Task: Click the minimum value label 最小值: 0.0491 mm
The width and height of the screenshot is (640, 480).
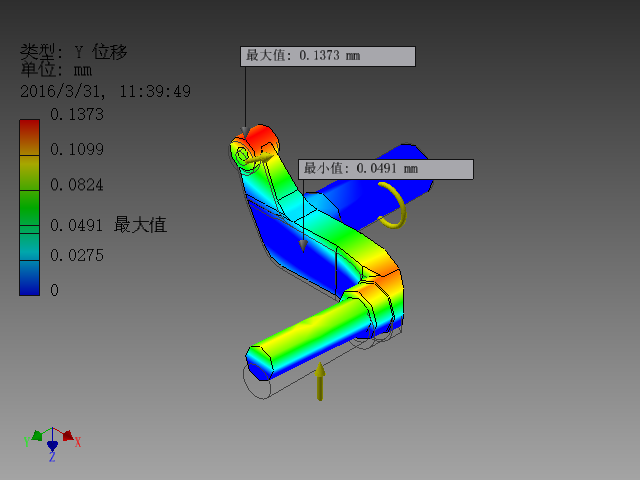Action: (x=386, y=169)
